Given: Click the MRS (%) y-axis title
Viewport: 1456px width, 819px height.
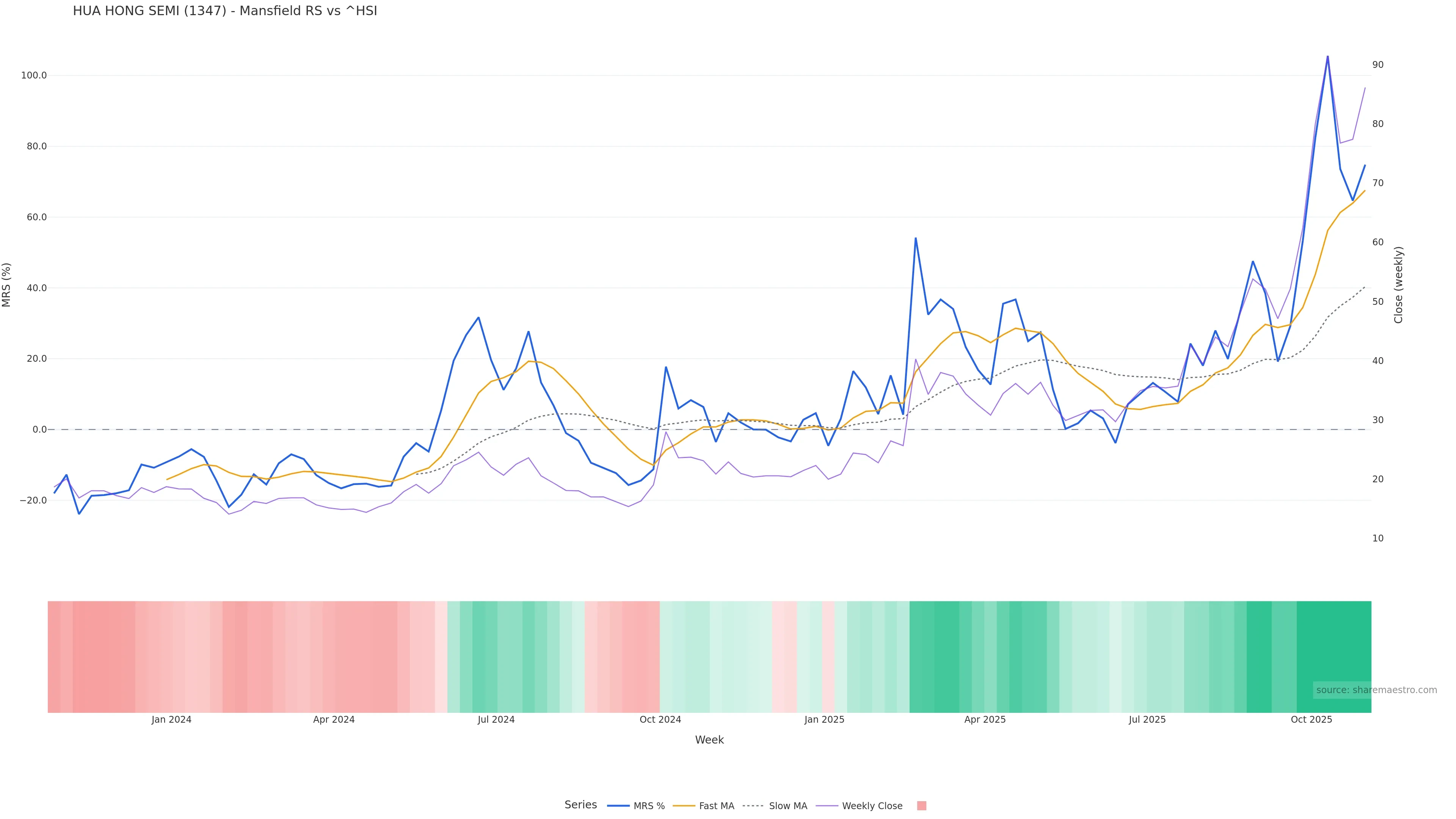Looking at the screenshot, I should pyautogui.click(x=7, y=285).
